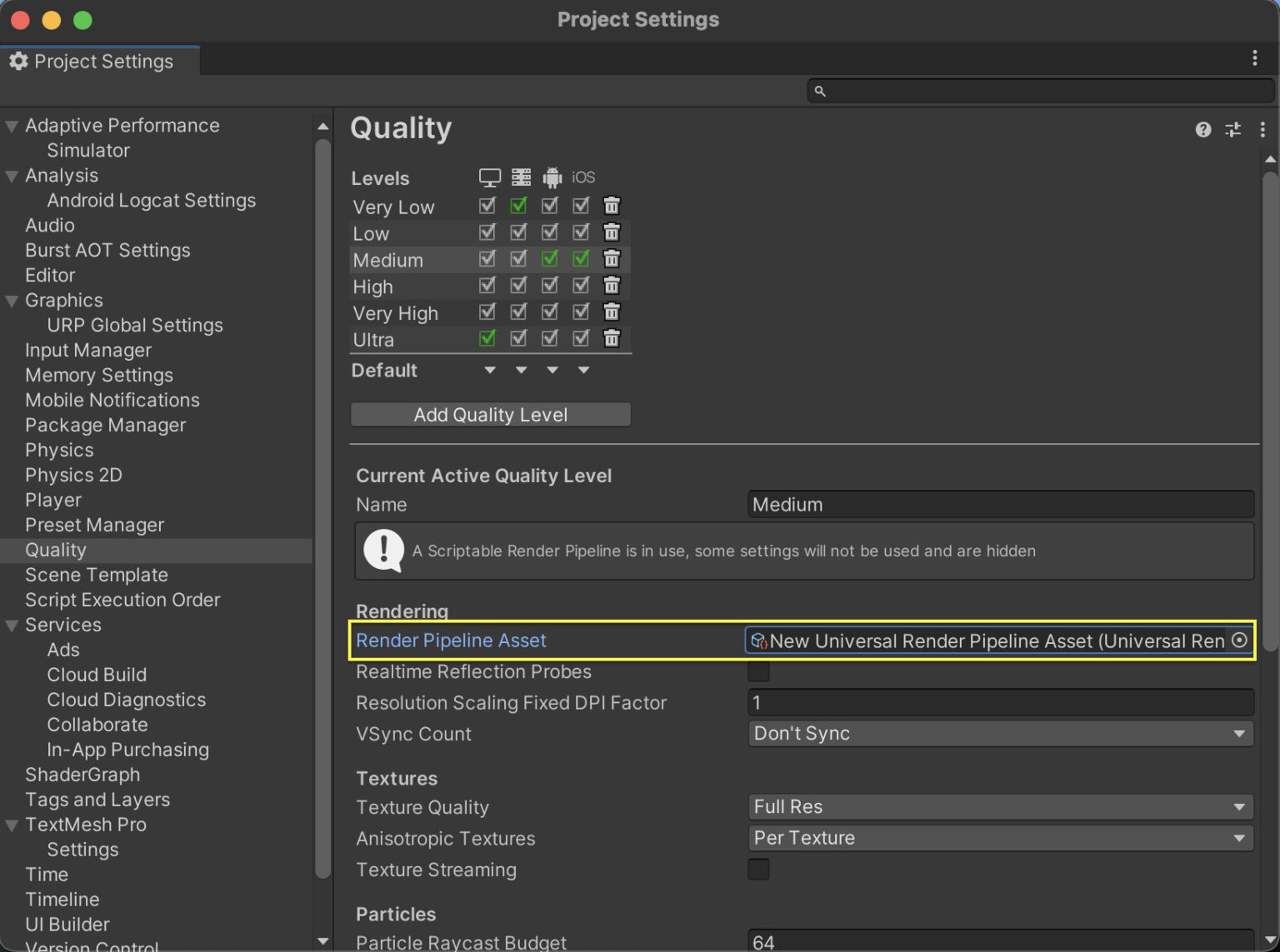
Task: Enable Texture Streaming
Action: 758,869
